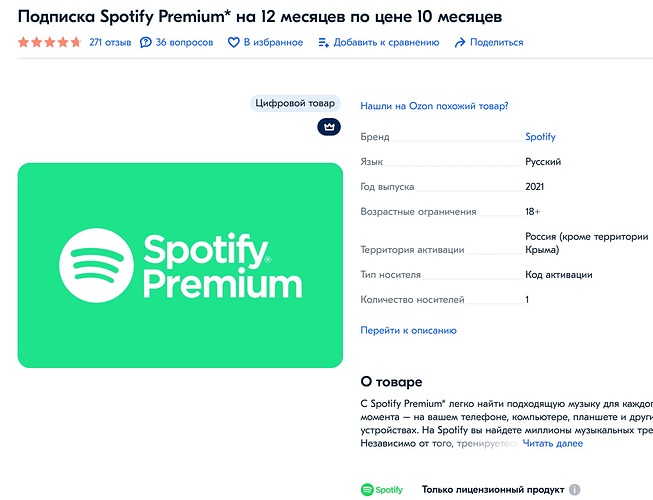Click the info icon beside licensed product

[575, 490]
